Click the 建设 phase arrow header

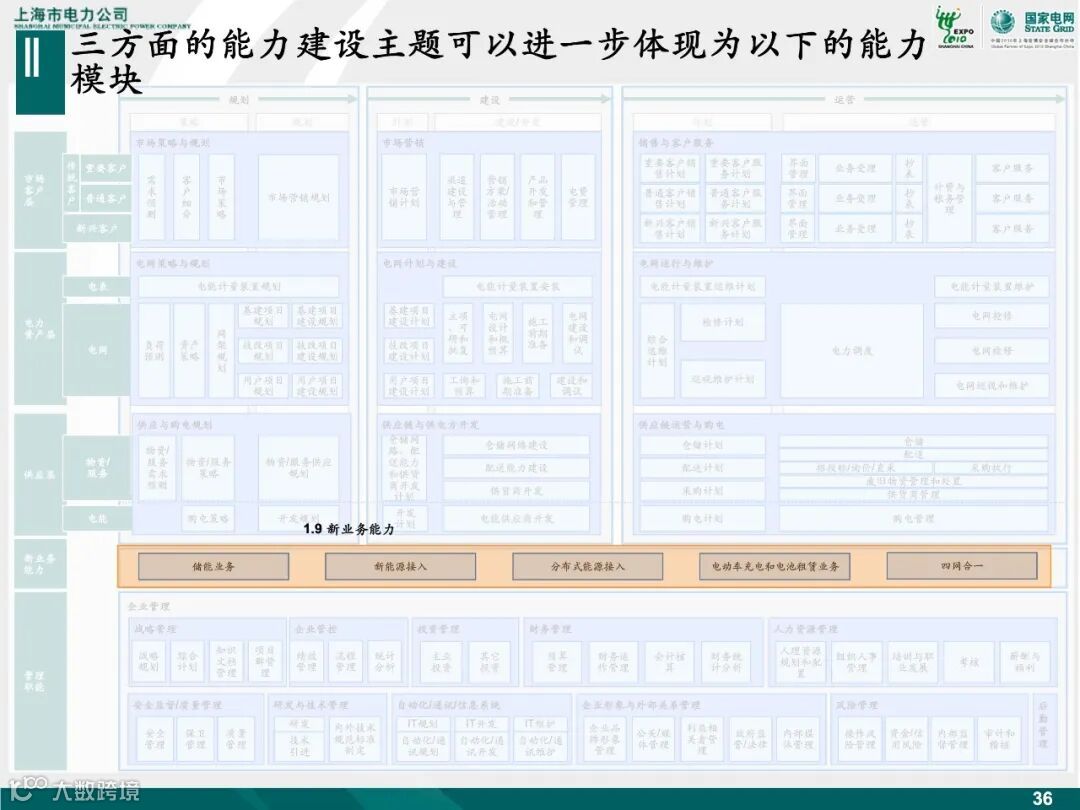coord(490,100)
